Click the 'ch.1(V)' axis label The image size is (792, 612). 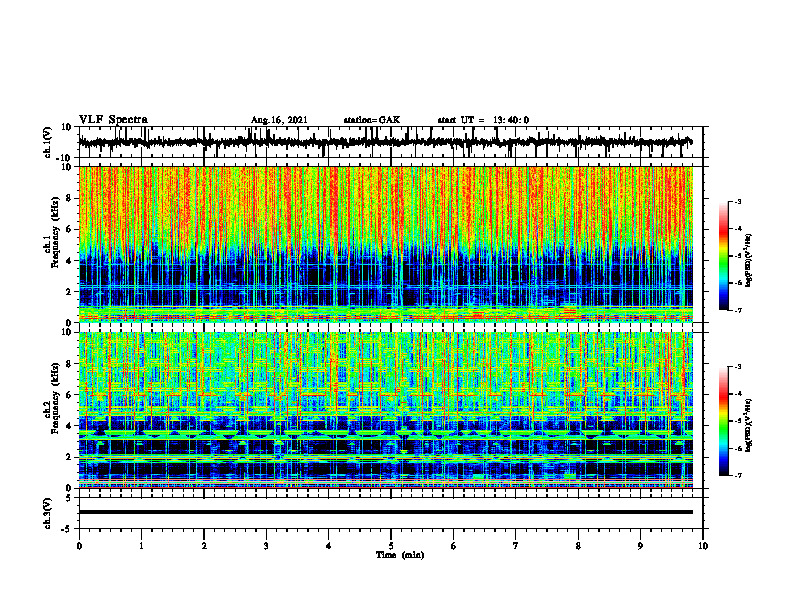coord(48,142)
